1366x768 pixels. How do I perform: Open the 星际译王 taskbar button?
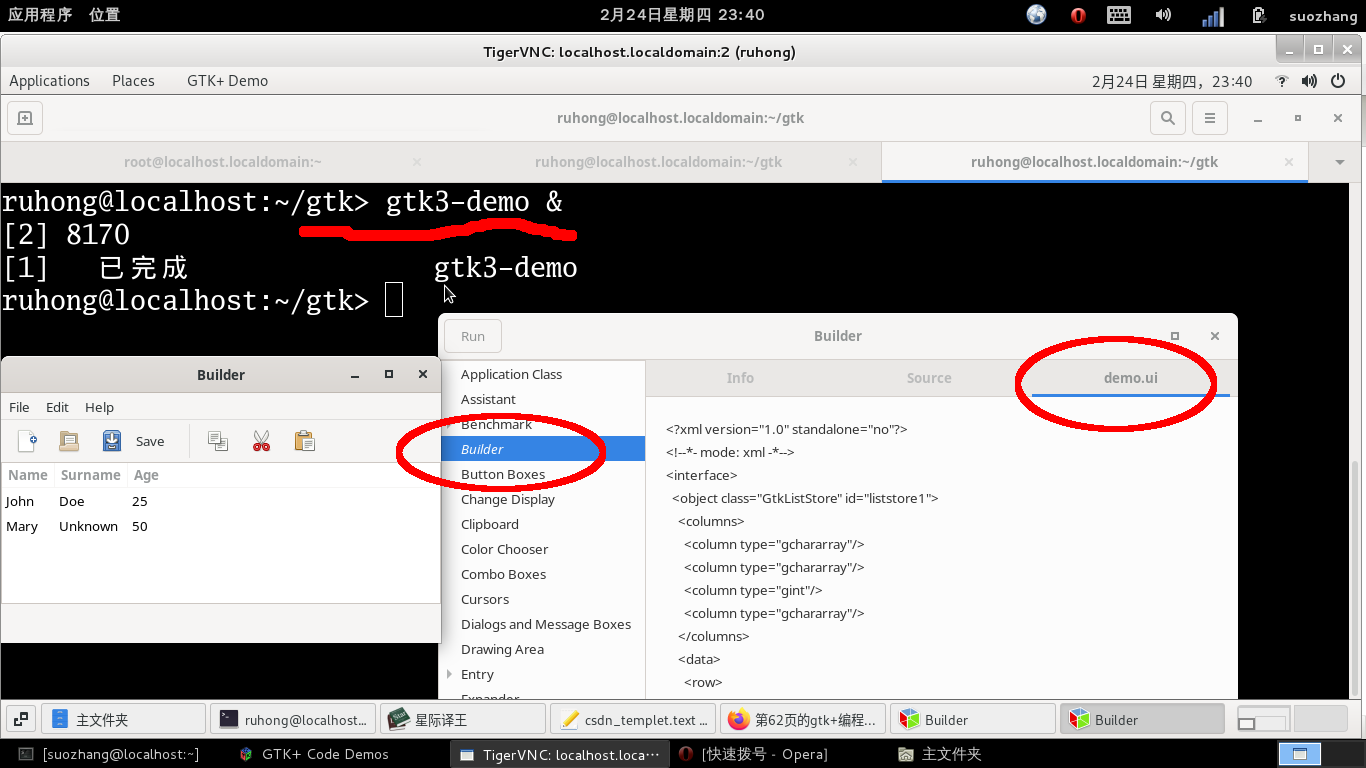463,719
